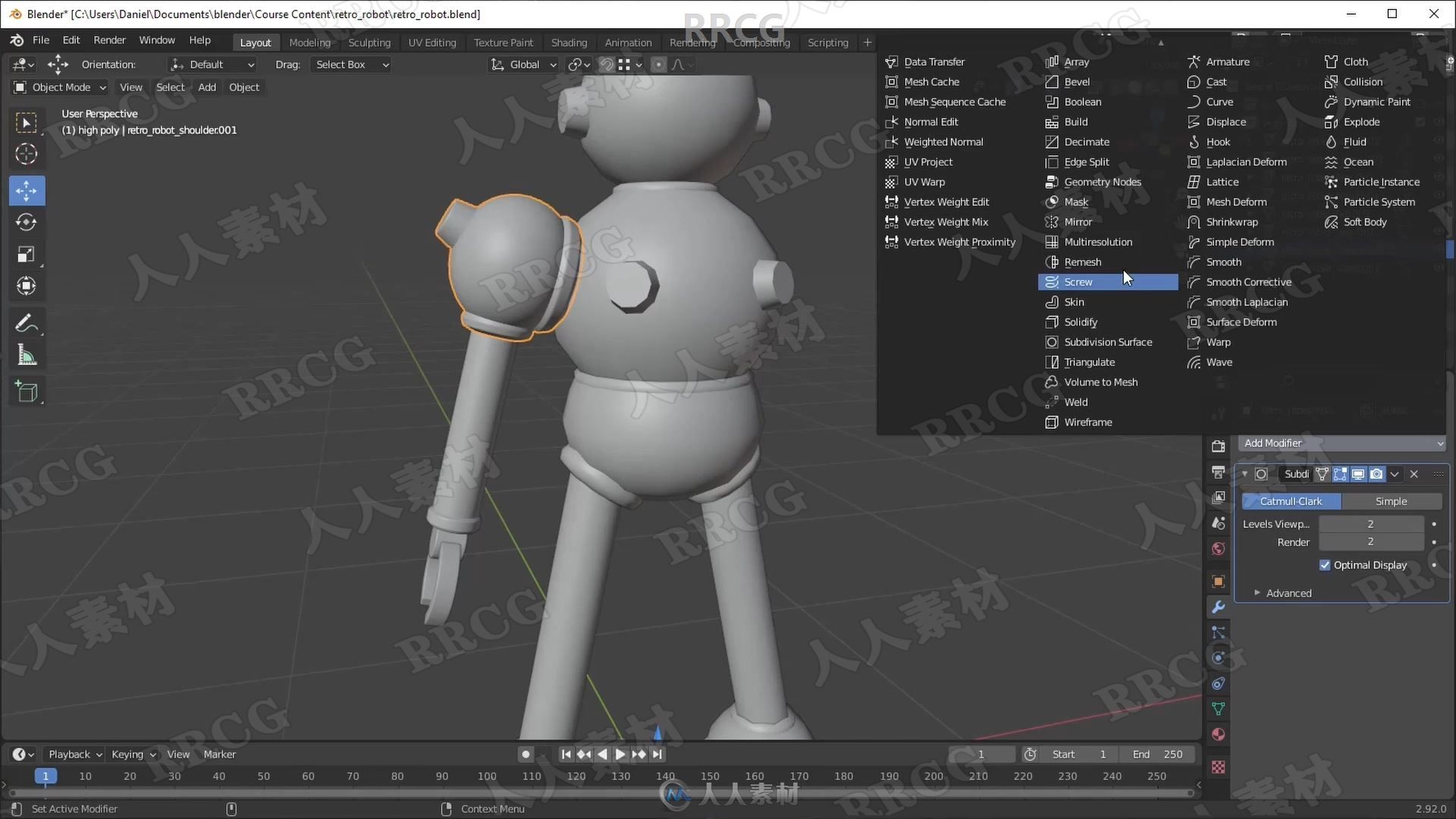Click the Remove modifier X button
The image size is (1456, 819).
(x=1414, y=473)
